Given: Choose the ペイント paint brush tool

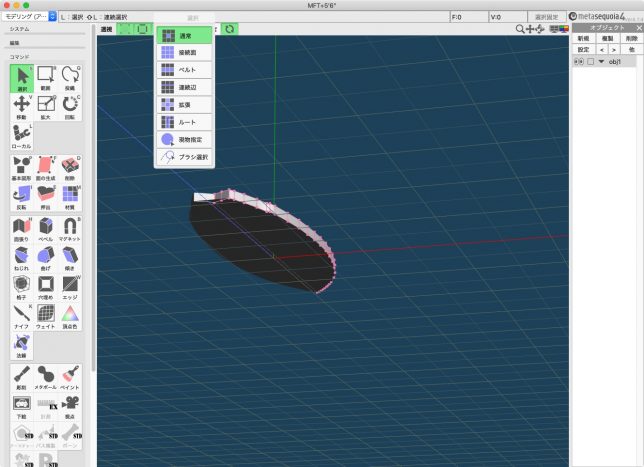Looking at the screenshot, I should (x=70, y=377).
